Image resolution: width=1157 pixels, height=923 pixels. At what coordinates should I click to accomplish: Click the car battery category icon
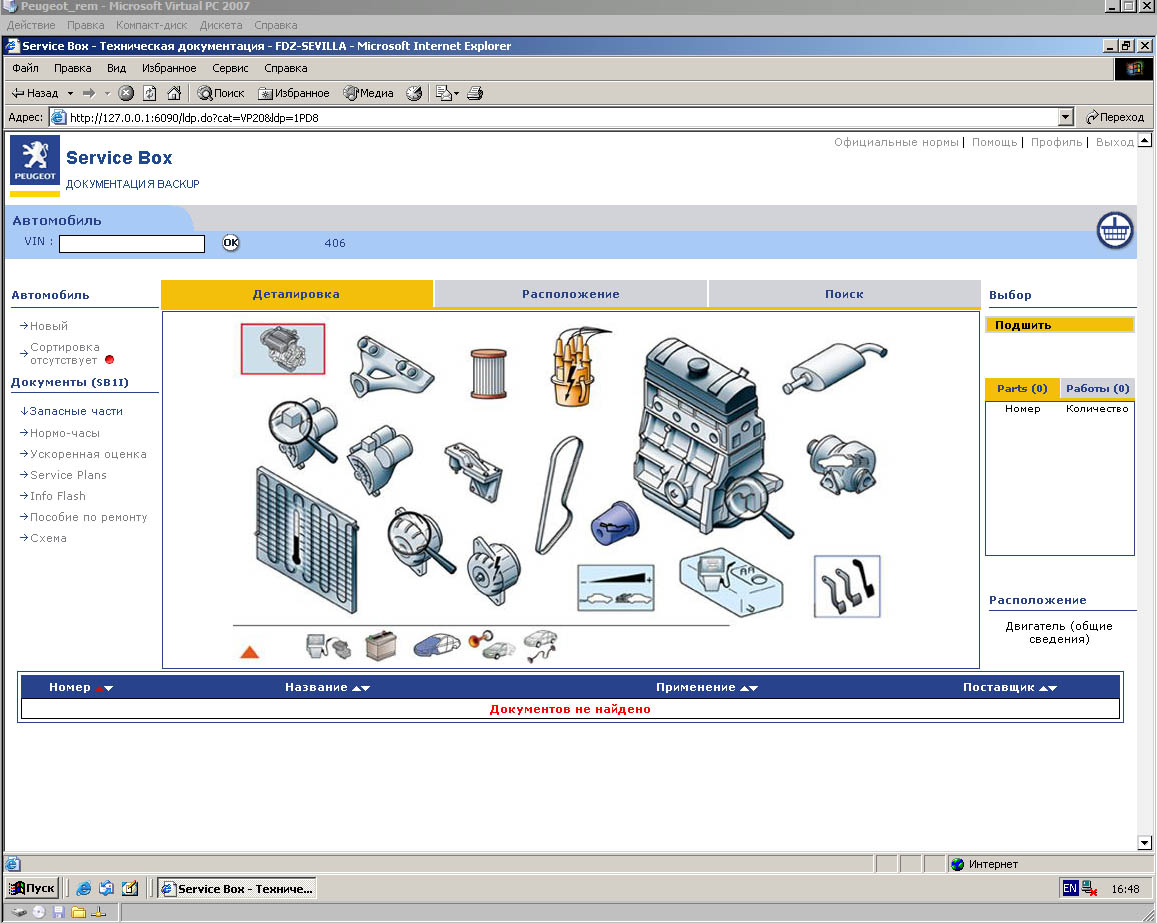(381, 646)
